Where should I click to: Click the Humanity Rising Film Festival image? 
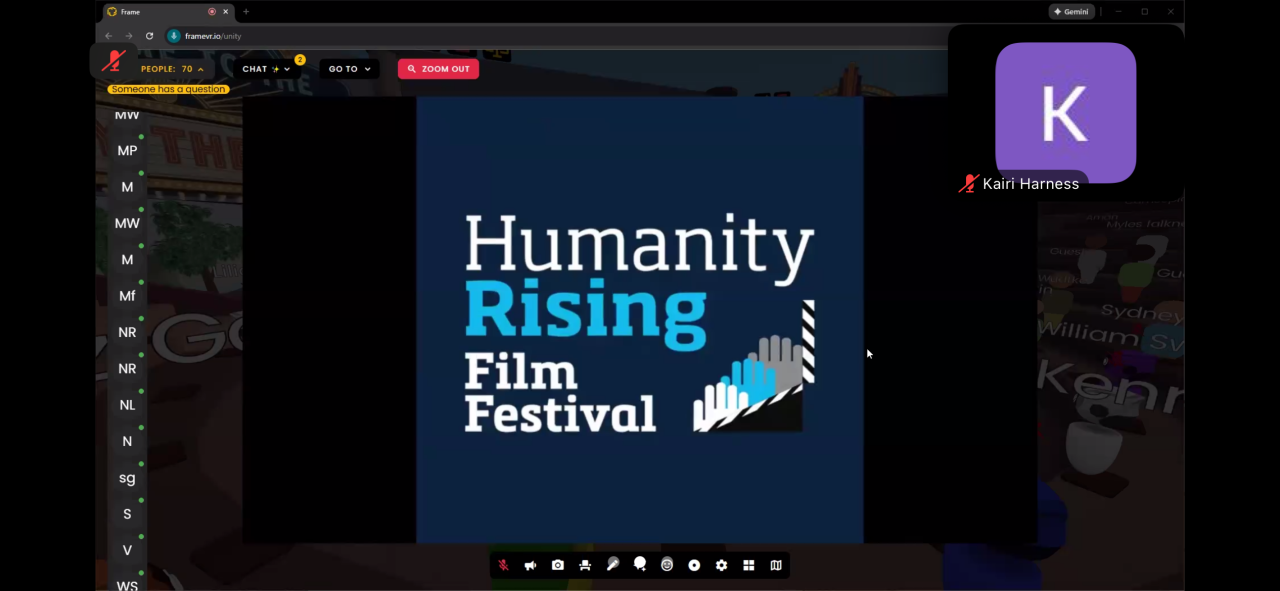click(640, 320)
